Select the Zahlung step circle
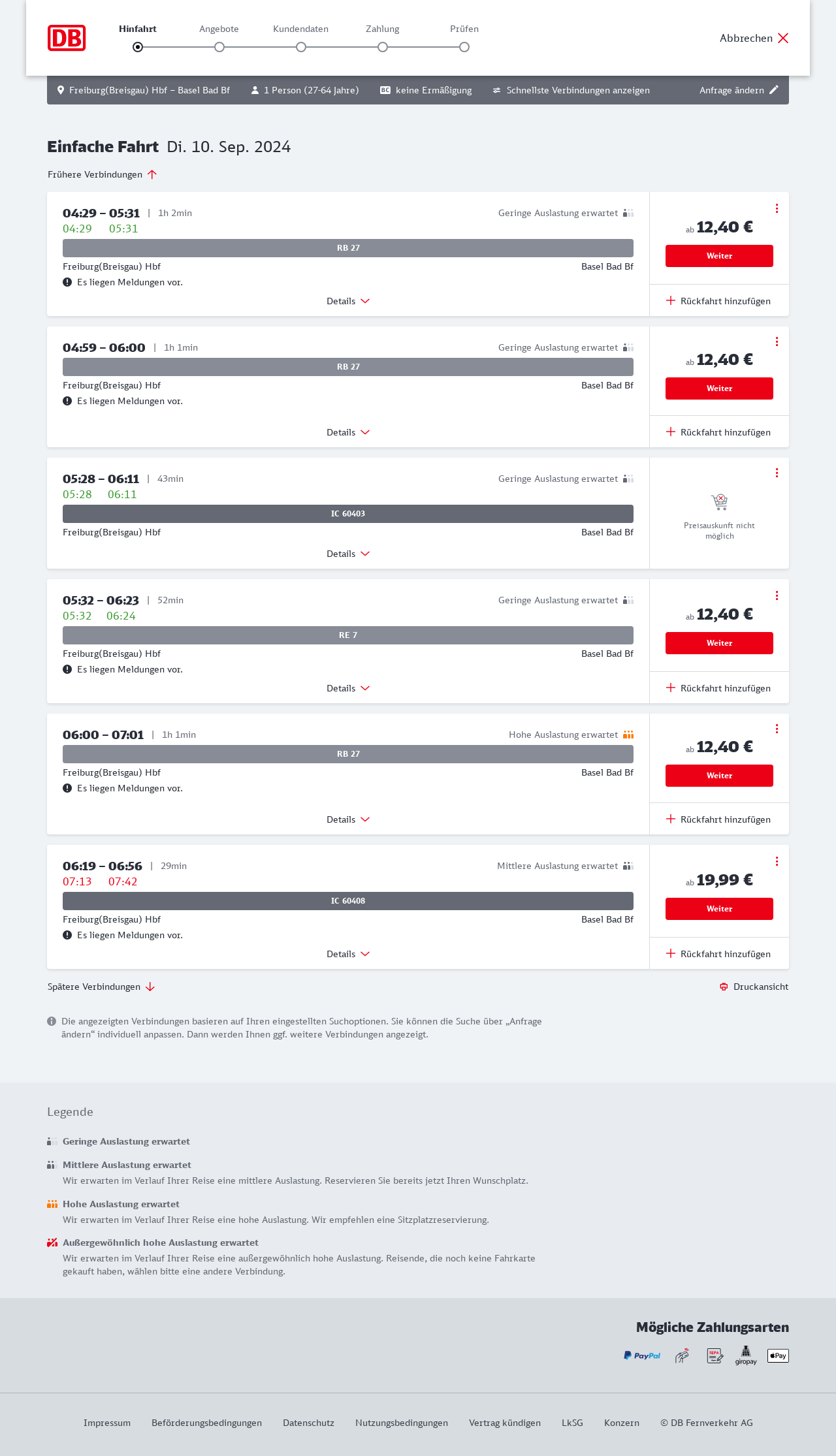 pos(383,47)
